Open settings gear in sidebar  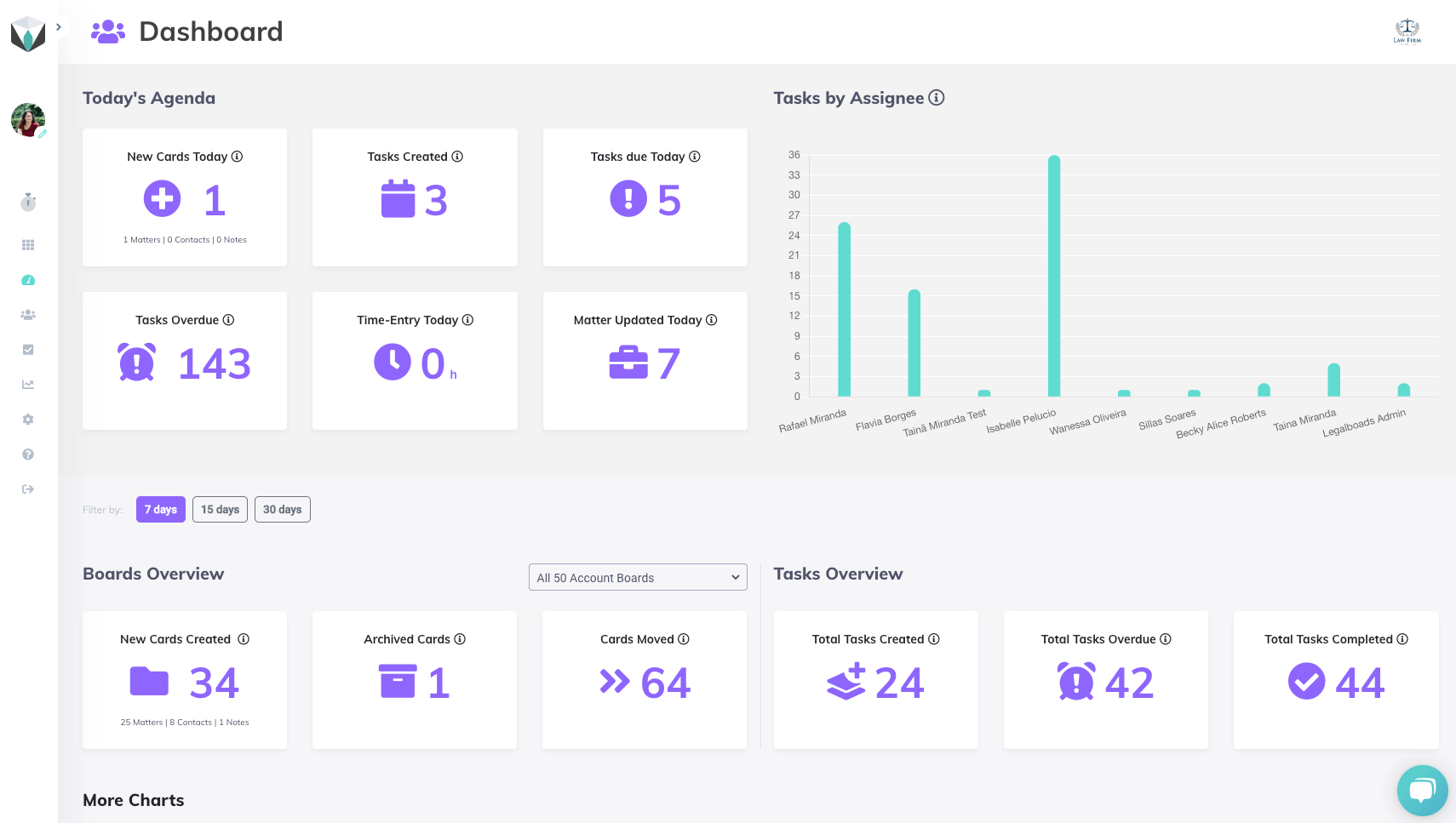(x=28, y=420)
